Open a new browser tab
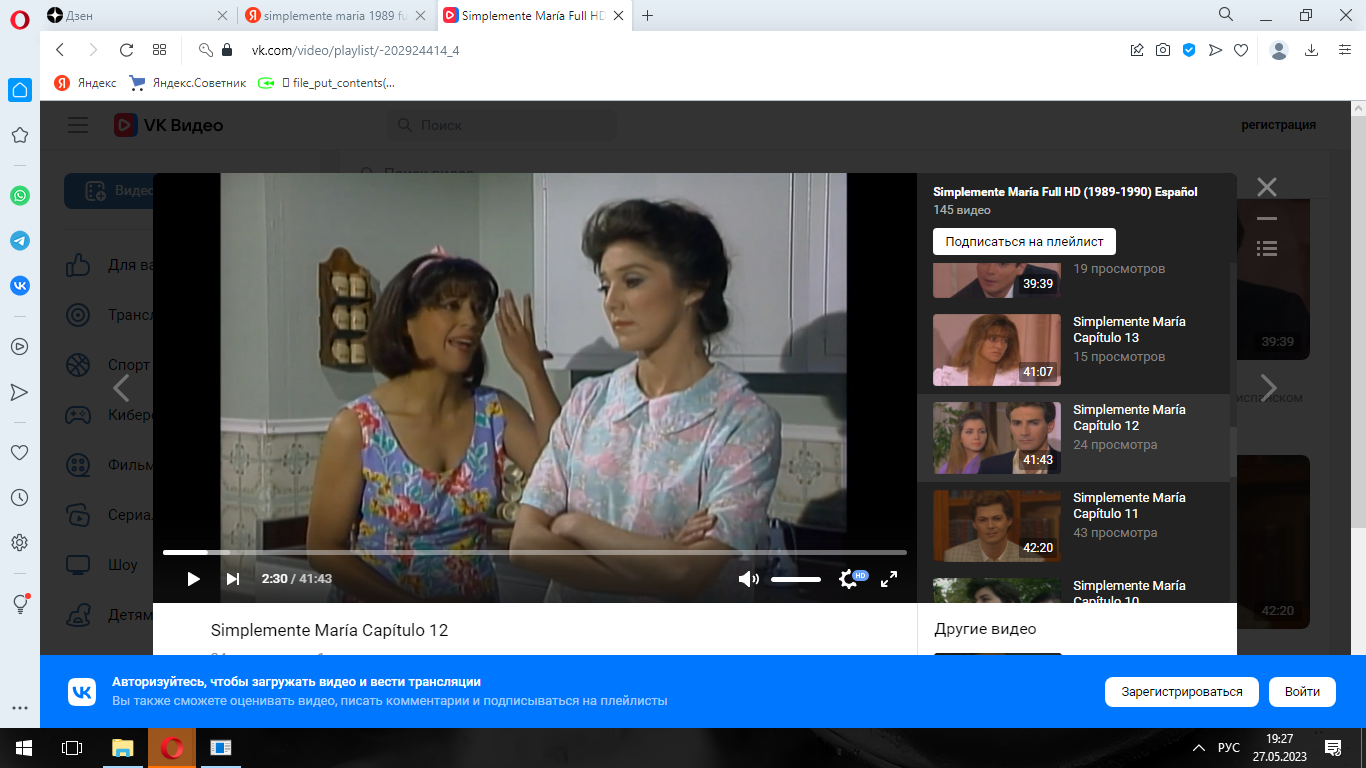This screenshot has height=768, width=1366. tap(648, 15)
